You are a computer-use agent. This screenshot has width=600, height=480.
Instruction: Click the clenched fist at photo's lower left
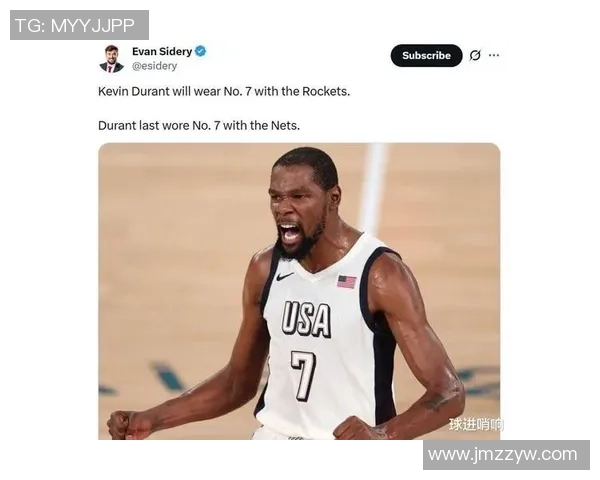point(126,425)
